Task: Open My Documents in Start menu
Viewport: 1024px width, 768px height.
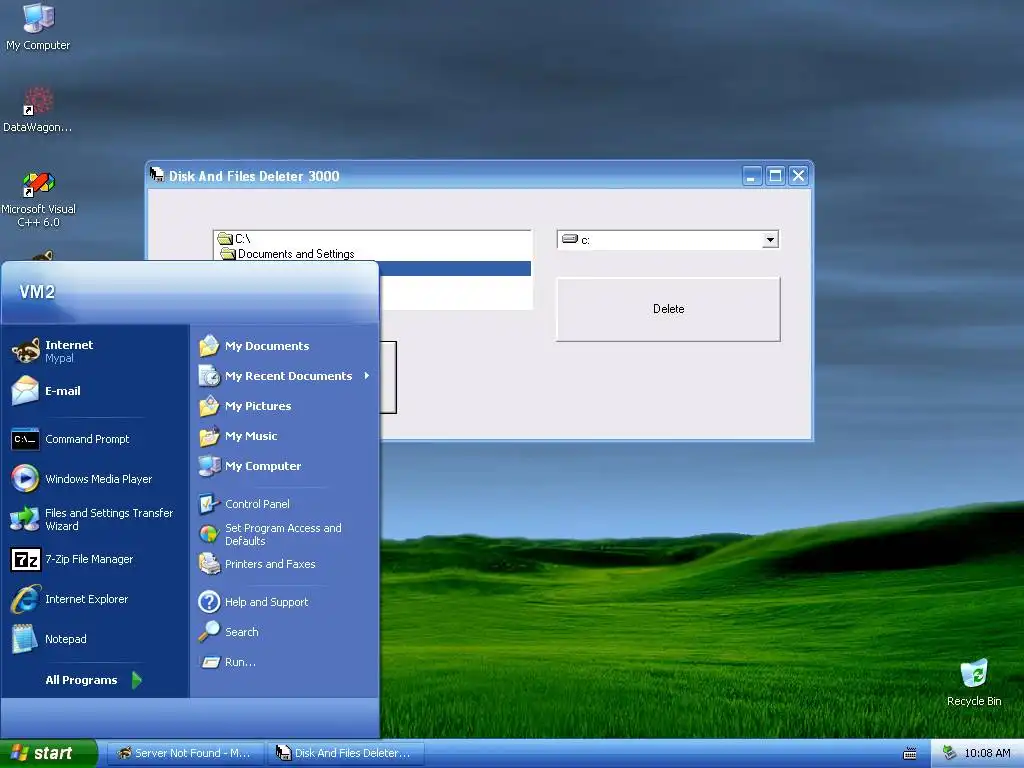Action: 285,345
